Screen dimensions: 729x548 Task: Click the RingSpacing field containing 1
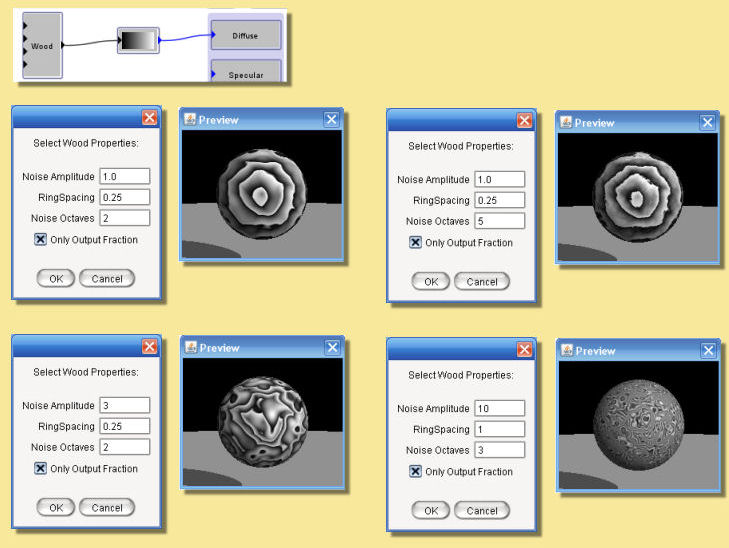point(500,430)
